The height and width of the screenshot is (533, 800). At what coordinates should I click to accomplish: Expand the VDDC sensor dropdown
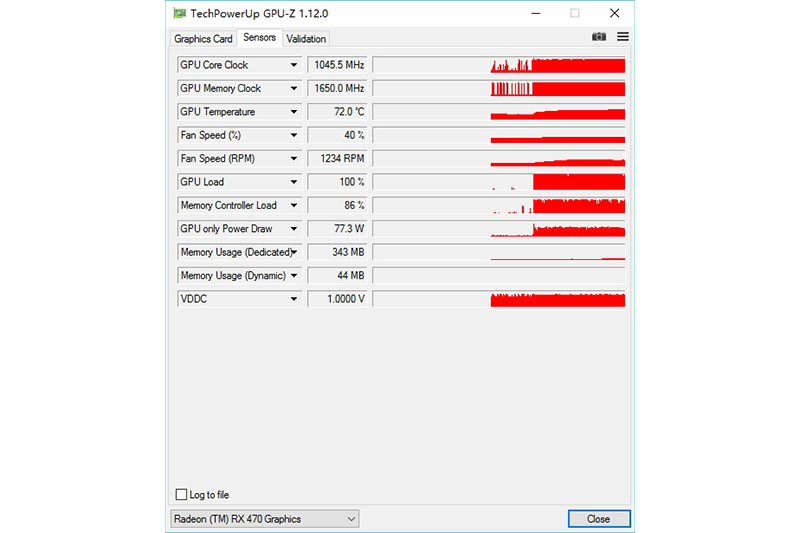click(294, 299)
